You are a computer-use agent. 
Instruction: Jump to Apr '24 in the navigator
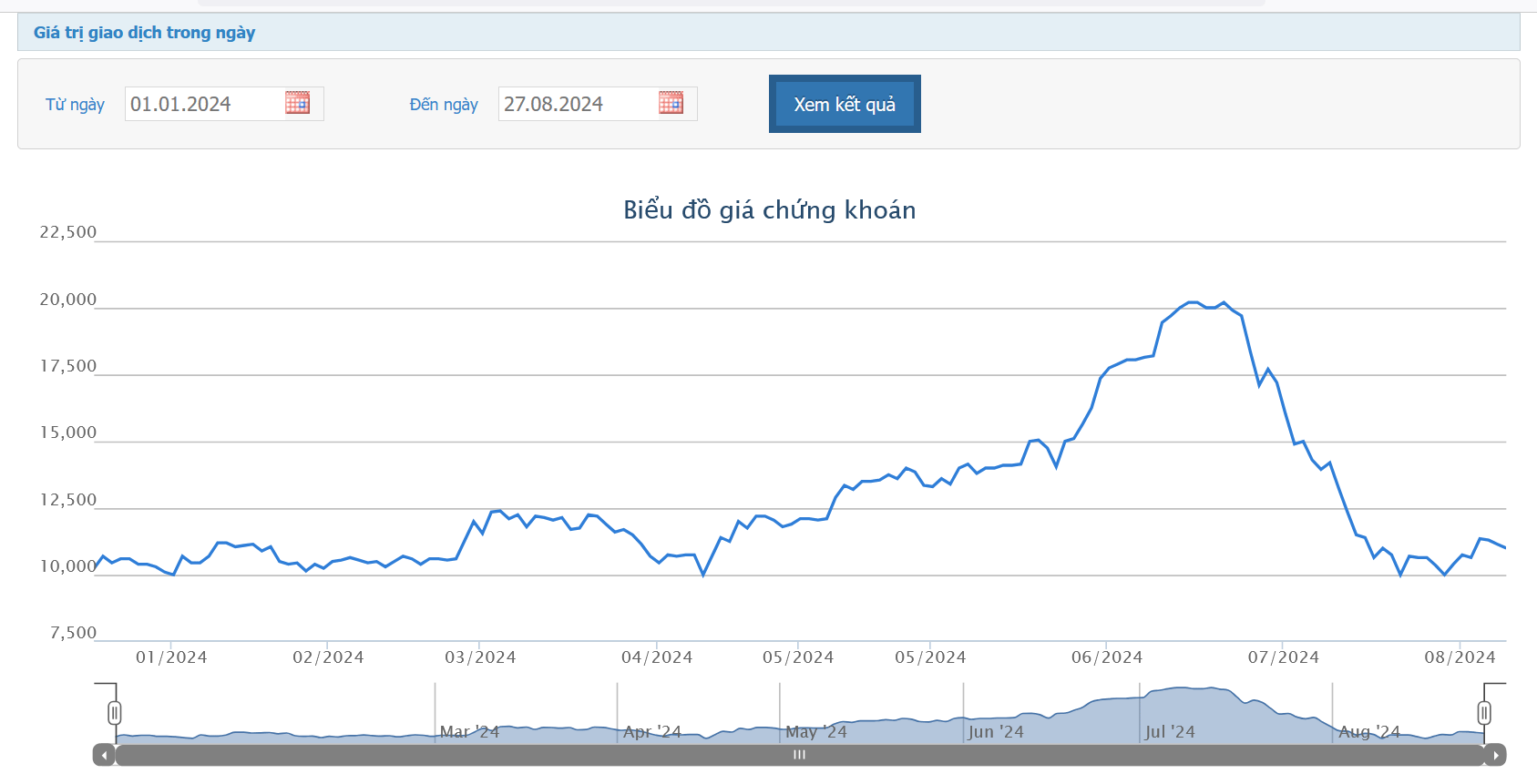pos(652,732)
